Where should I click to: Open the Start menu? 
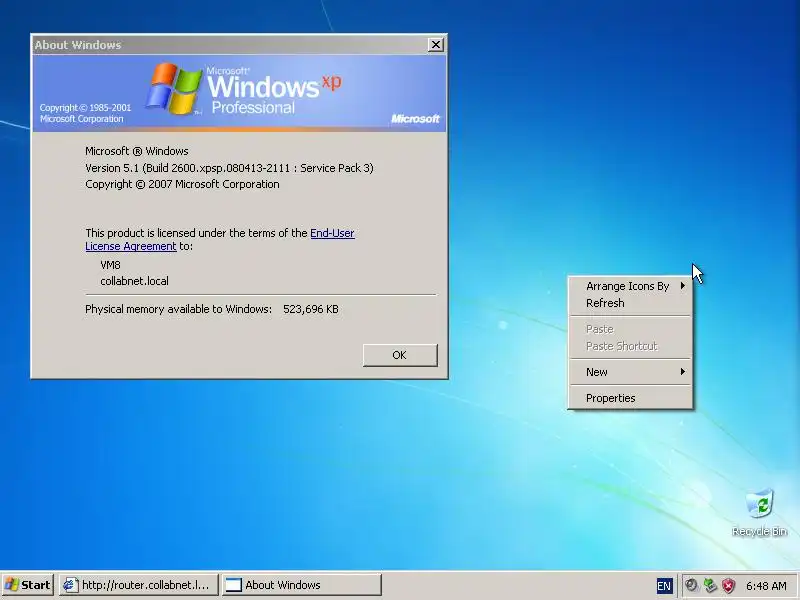[28, 585]
